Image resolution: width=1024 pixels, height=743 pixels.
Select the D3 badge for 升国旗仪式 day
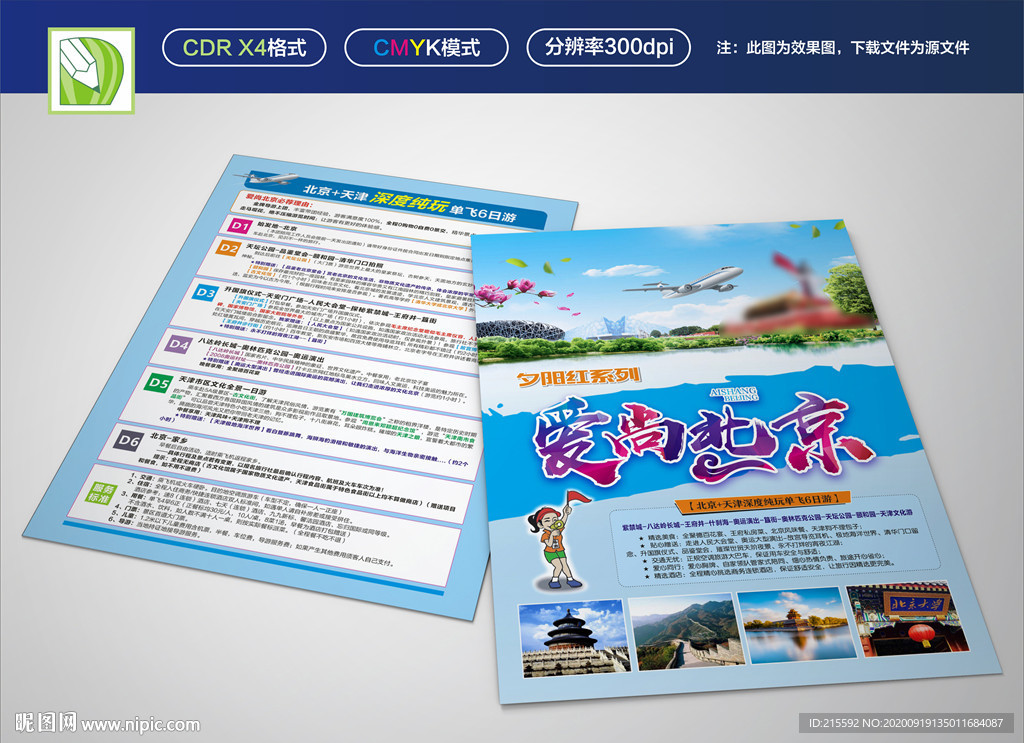click(206, 293)
